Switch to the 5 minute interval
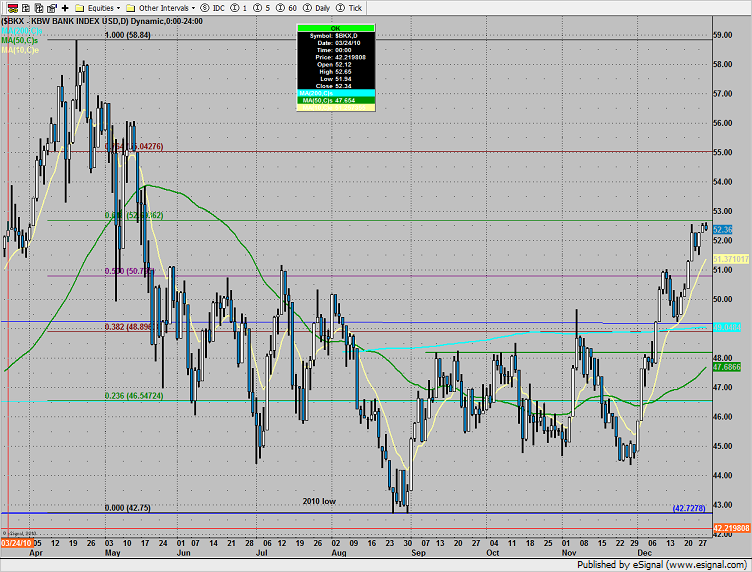 [x=262, y=8]
